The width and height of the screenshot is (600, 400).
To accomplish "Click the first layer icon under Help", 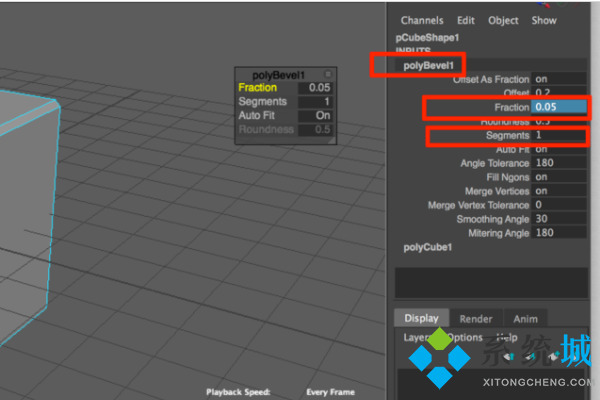I will [511, 356].
